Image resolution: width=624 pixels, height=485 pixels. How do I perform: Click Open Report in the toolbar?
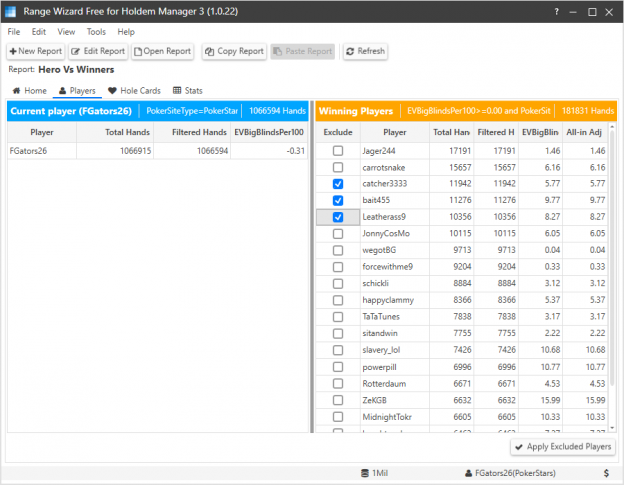[x=163, y=51]
